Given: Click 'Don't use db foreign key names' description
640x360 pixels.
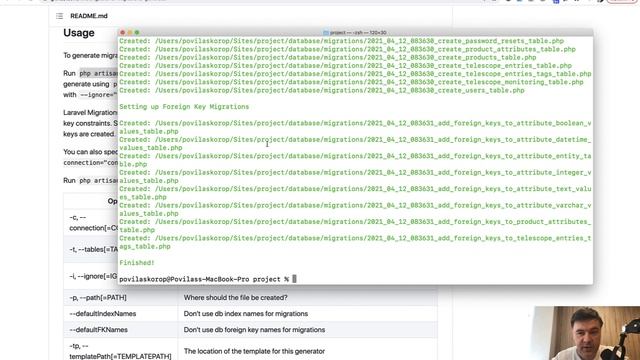Looking at the screenshot, I should pyautogui.click(x=307, y=329).
